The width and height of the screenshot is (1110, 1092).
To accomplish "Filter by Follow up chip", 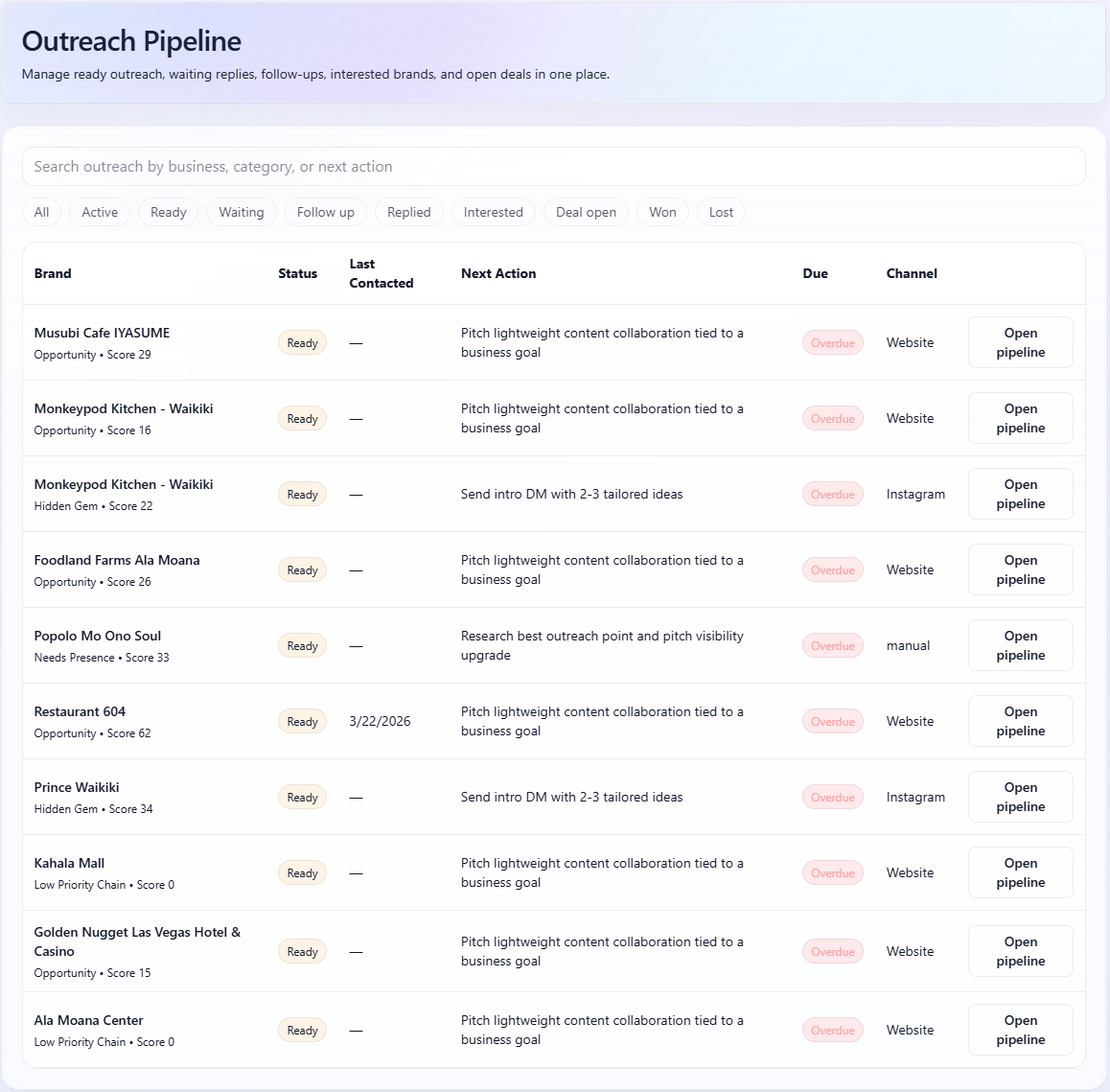I will (x=326, y=213).
